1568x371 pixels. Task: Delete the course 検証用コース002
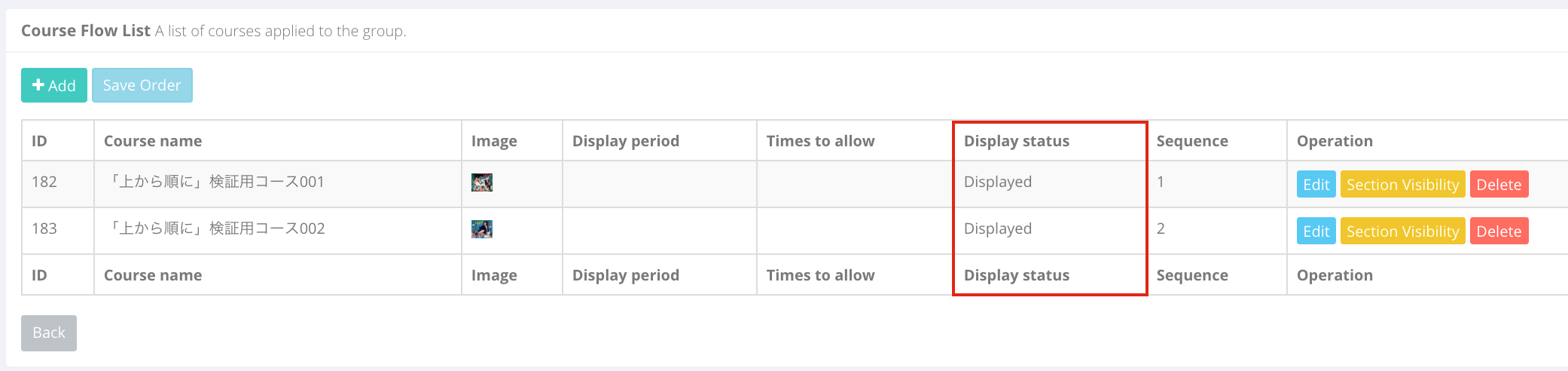click(1499, 231)
